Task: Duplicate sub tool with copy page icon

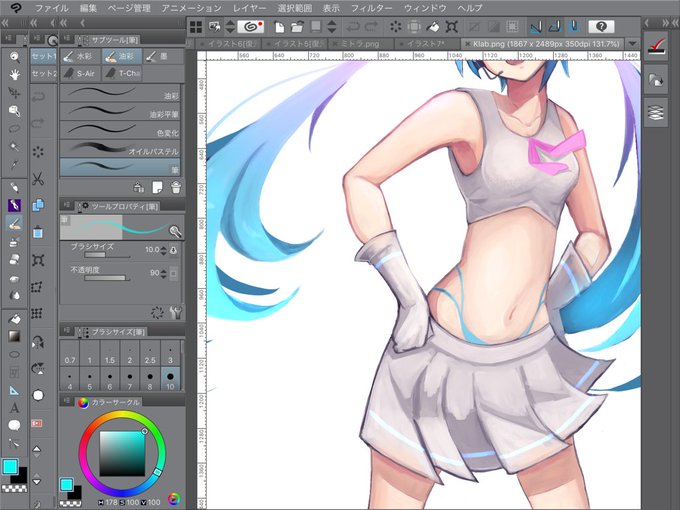Action: (x=157, y=187)
